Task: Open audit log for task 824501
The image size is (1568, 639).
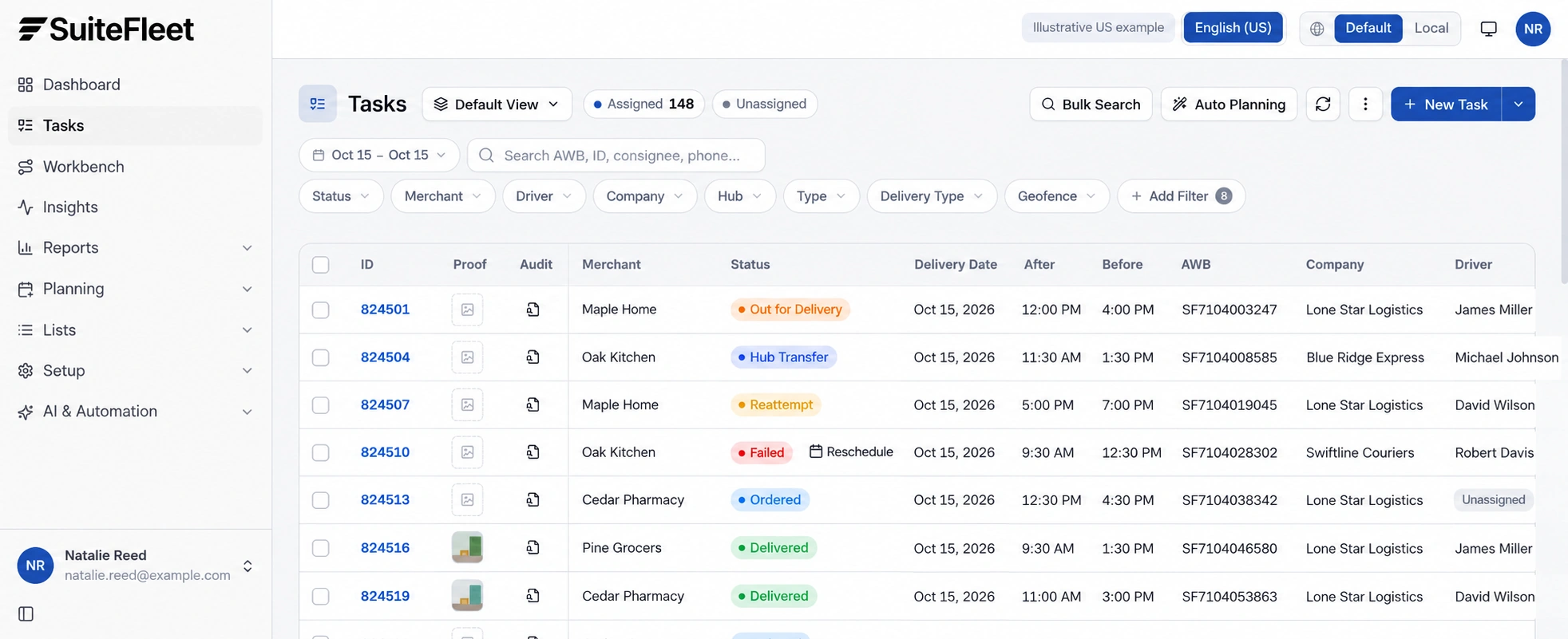Action: (x=533, y=310)
